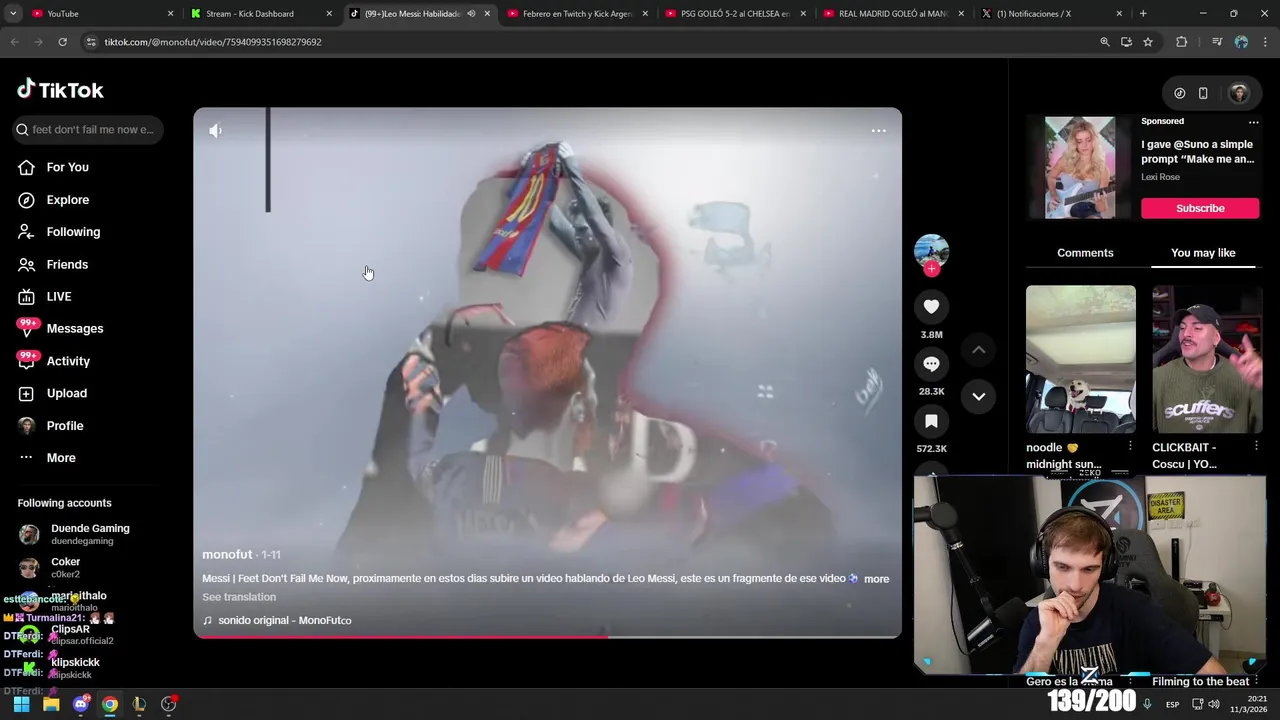This screenshot has height=720, width=1280.
Task: Open the noodle midnight sun video thumbnail
Action: point(1081,359)
